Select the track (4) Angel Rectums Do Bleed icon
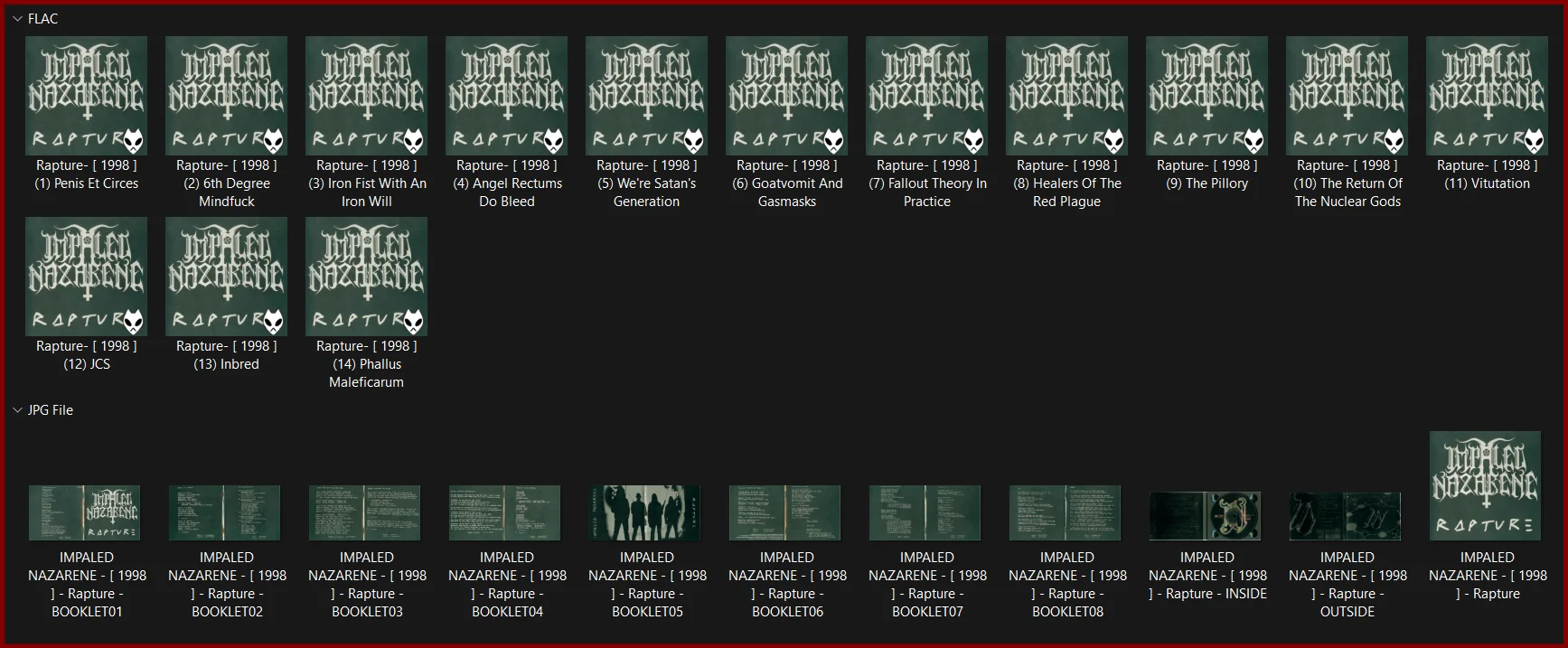 click(x=507, y=96)
